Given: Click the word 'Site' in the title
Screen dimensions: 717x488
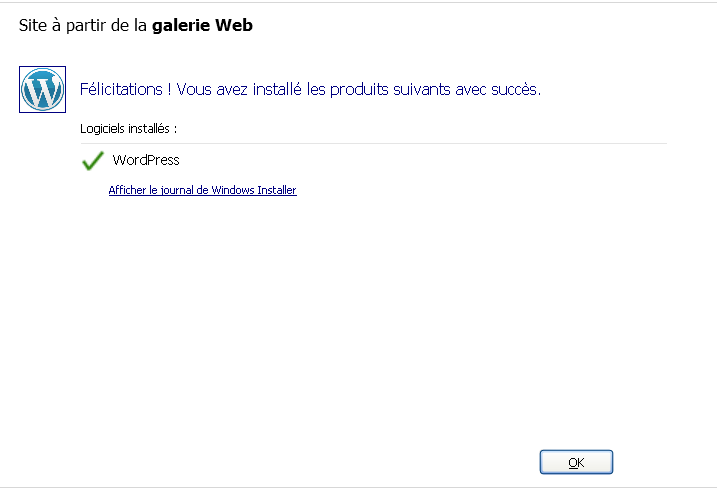Looking at the screenshot, I should [x=32, y=26].
